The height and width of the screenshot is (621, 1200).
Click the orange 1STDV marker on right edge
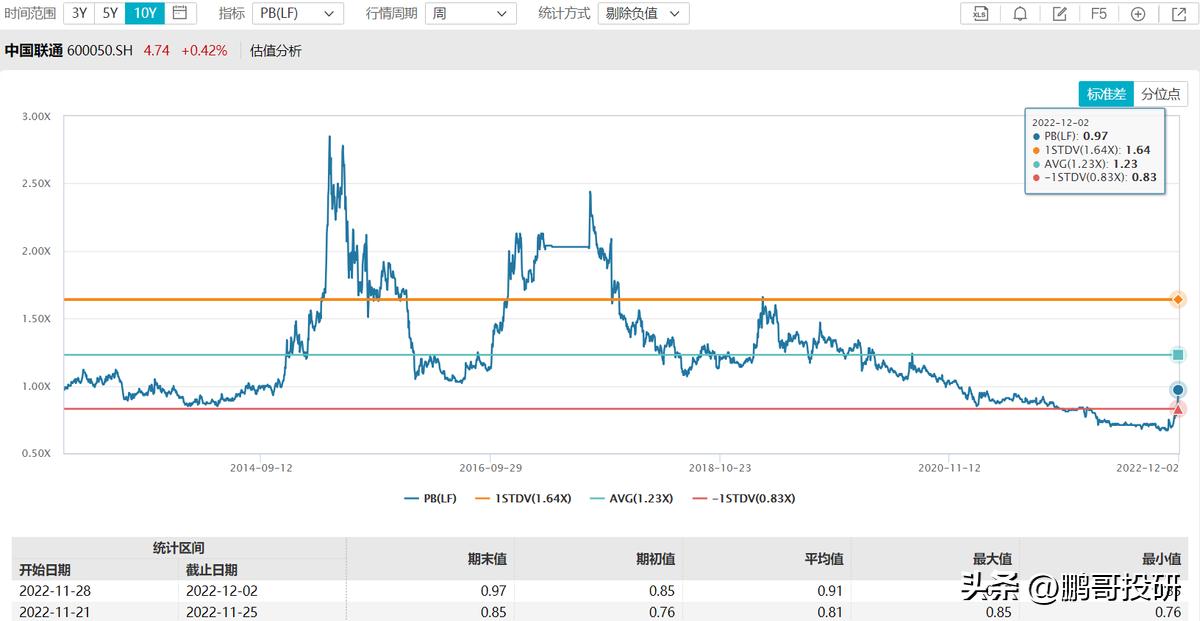tap(1176, 298)
